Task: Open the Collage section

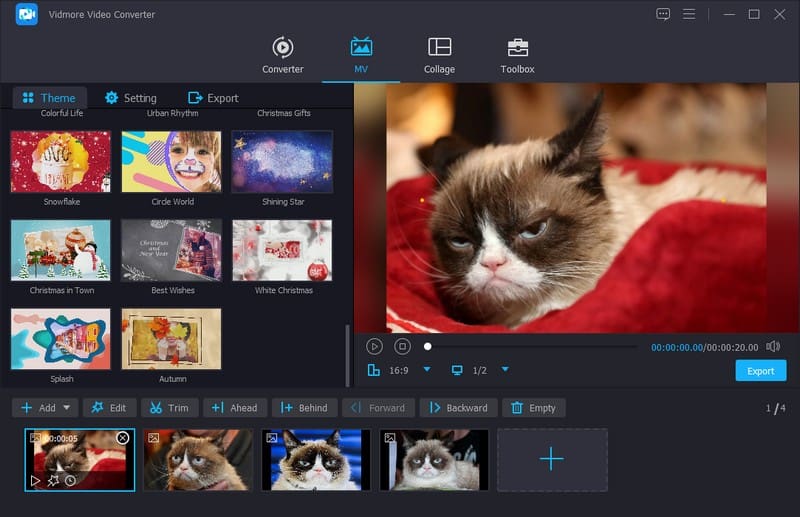Action: (x=439, y=55)
